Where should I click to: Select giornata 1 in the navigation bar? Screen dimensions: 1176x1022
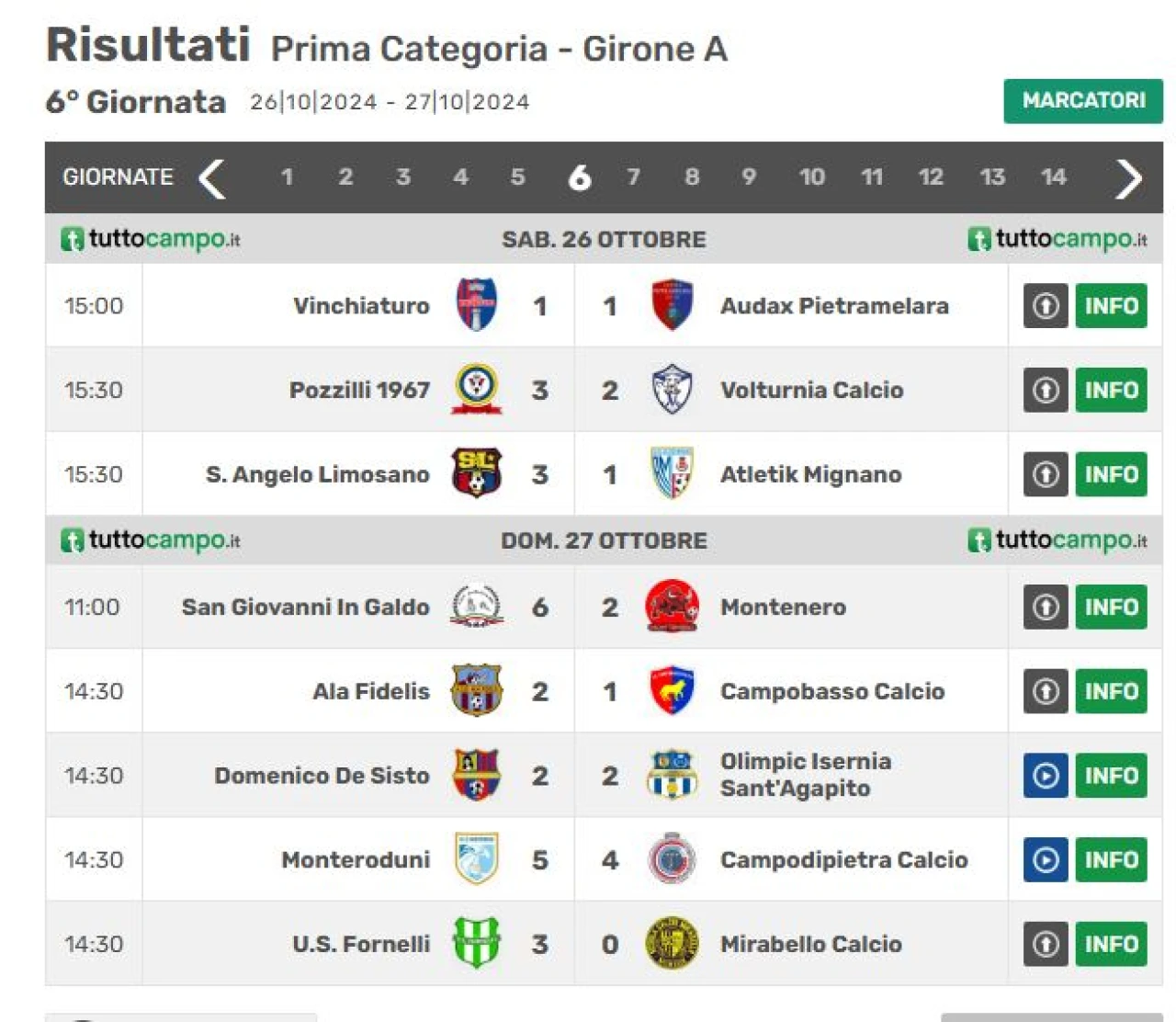[287, 176]
